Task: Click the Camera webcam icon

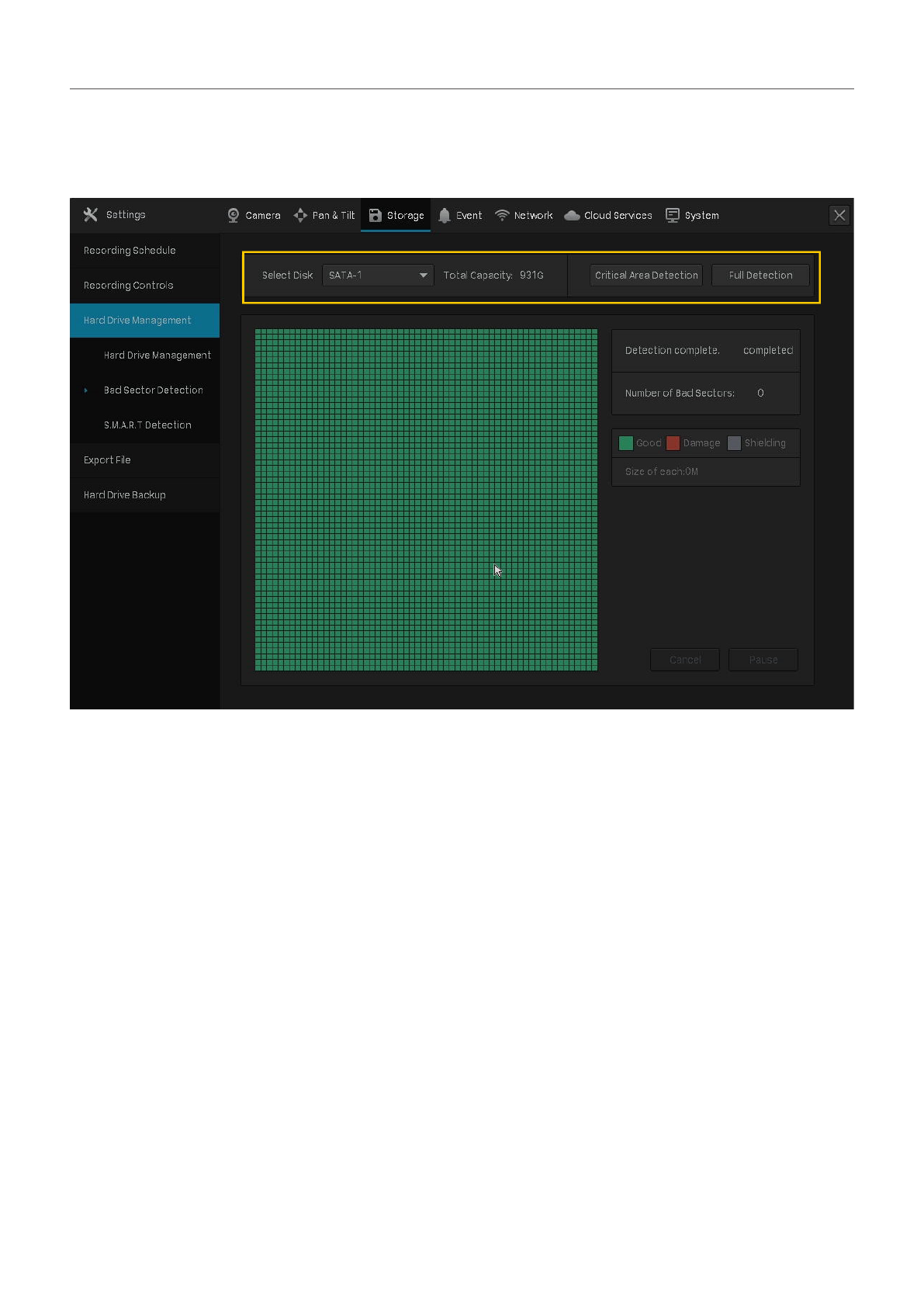Action: (234, 216)
